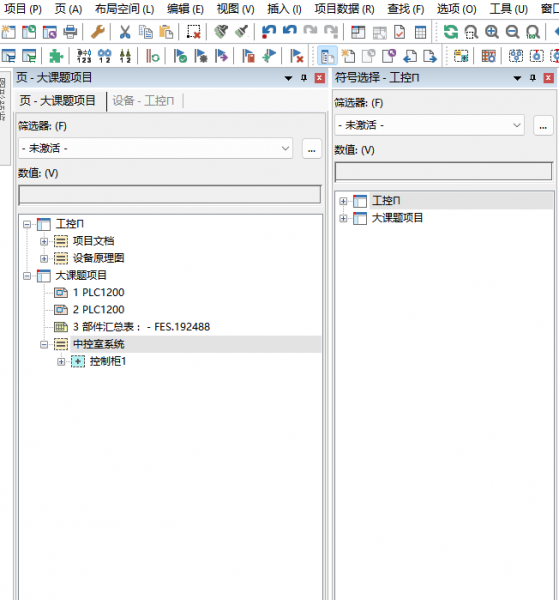The width and height of the screenshot is (559, 600).
Task: Click the 数值 input field in 符号选择 panel
Action: coord(443,171)
